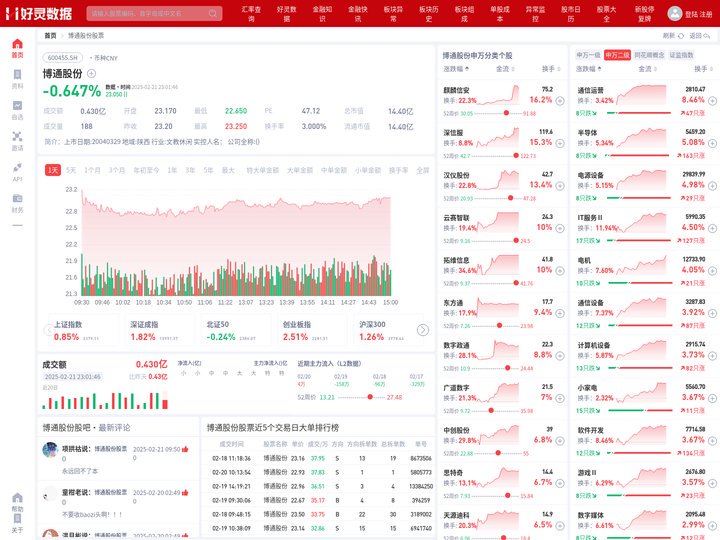Add 半导体 sector via its plus icon
This screenshot has height=540, width=720.
pyautogui.click(x=712, y=143)
